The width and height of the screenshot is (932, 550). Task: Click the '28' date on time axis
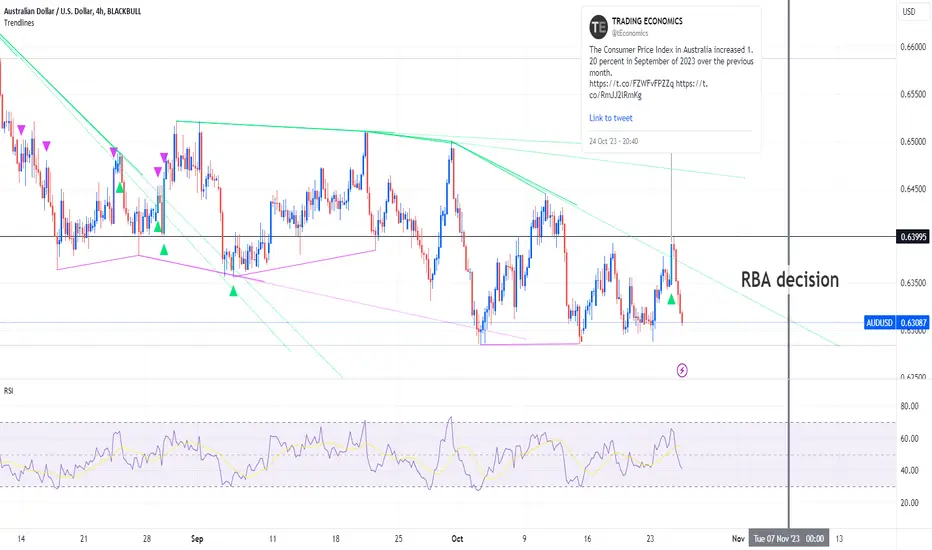pyautogui.click(x=147, y=539)
